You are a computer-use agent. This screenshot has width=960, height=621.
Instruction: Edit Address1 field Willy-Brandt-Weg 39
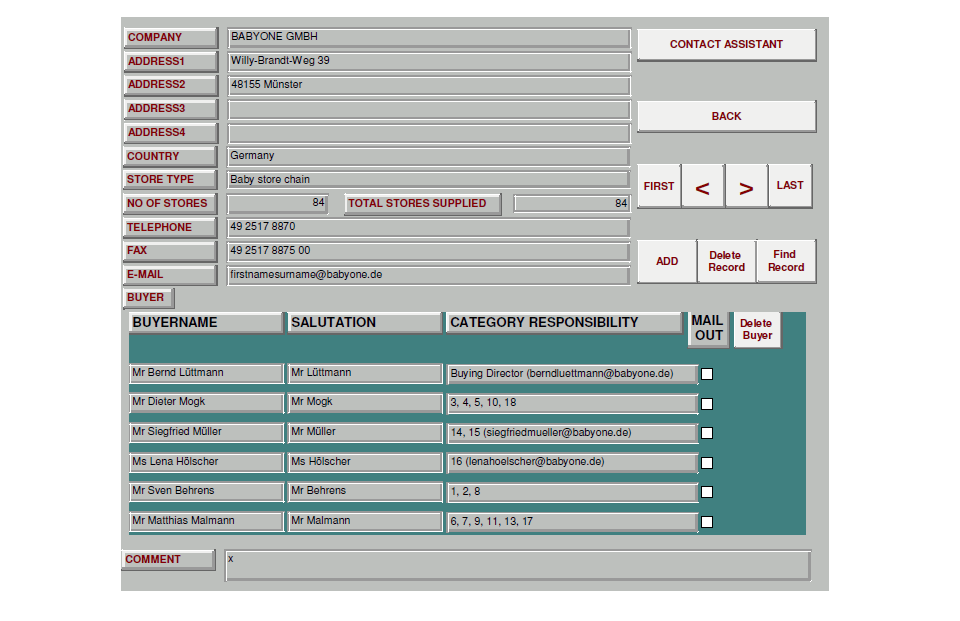click(429, 62)
